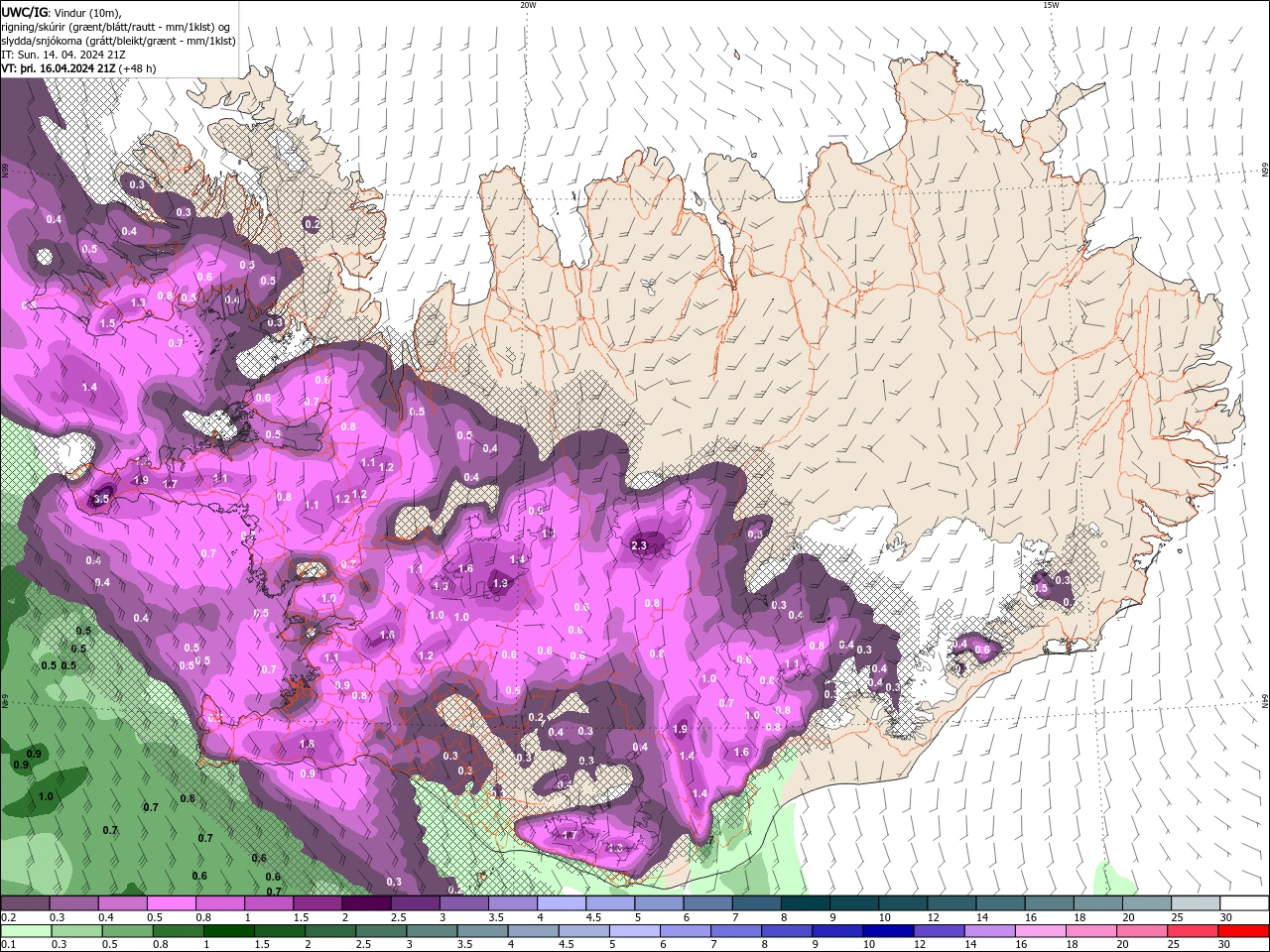Click the snow legend swatch between 1.5 and 2

click(317, 903)
